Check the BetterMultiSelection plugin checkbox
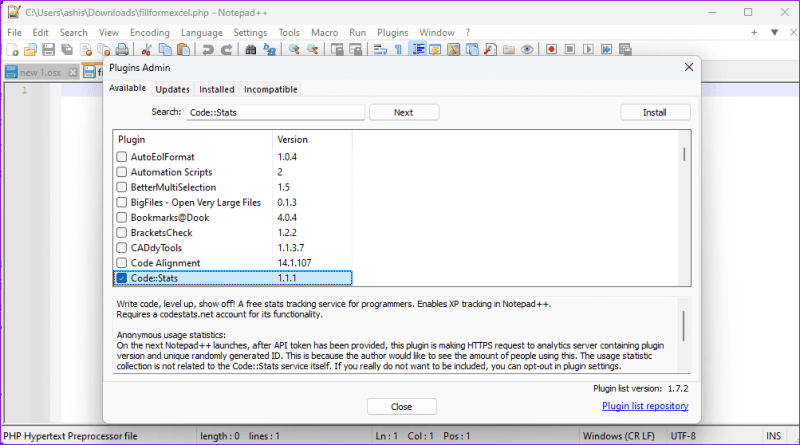 pos(121,187)
